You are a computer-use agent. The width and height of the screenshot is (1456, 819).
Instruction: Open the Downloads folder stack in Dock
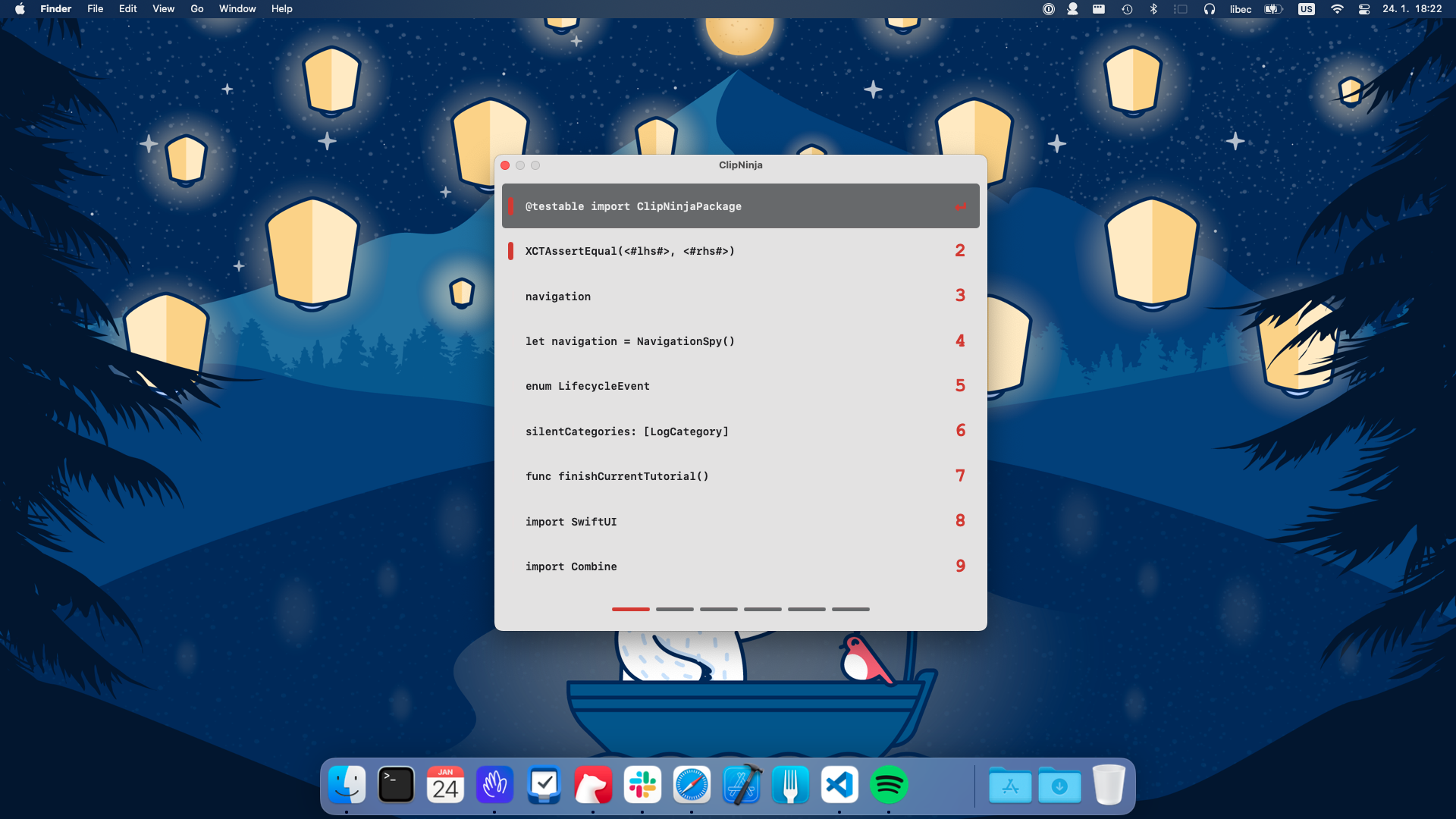[1059, 785]
